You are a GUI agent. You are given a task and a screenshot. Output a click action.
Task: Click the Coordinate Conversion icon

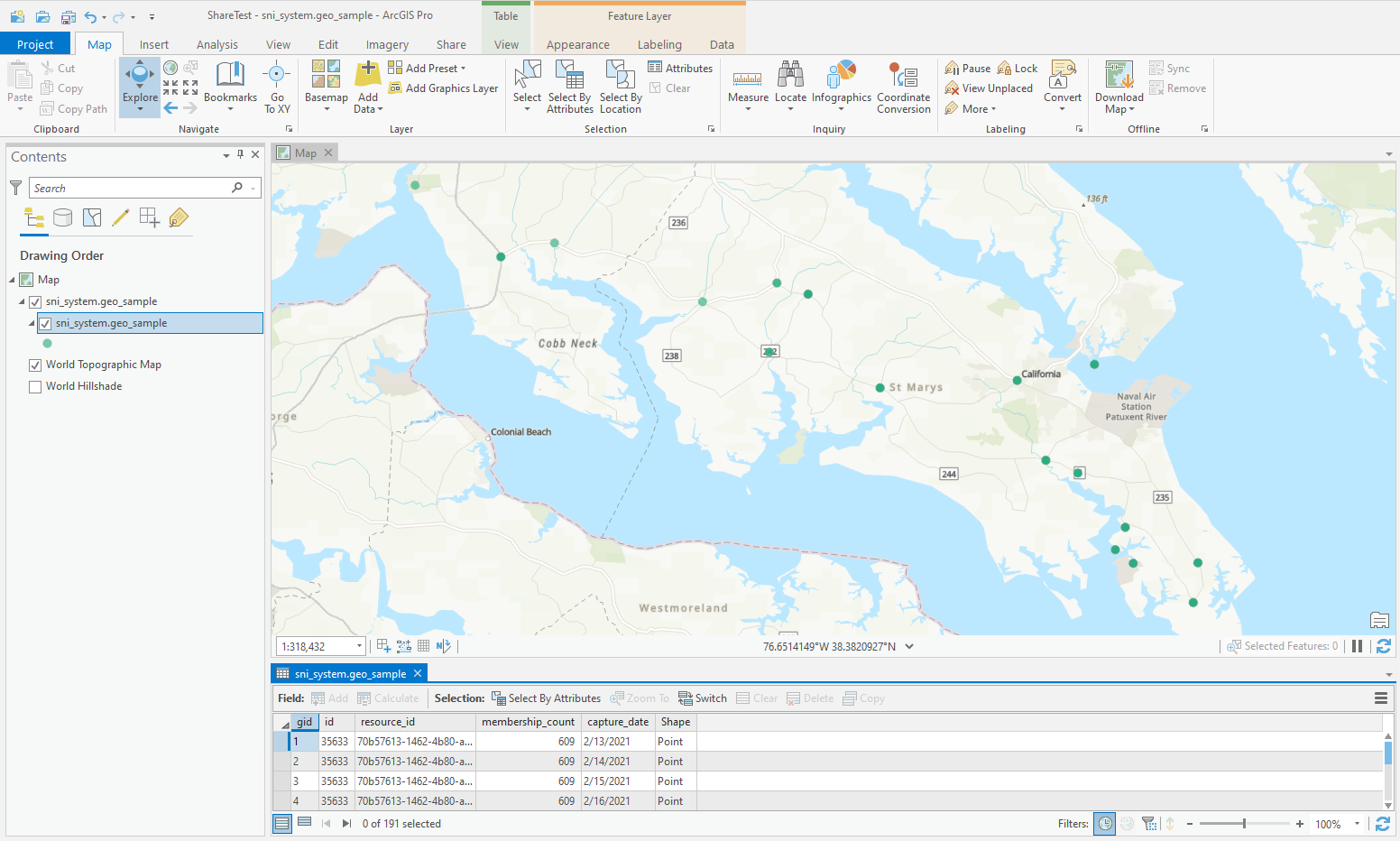pyautogui.click(x=903, y=76)
